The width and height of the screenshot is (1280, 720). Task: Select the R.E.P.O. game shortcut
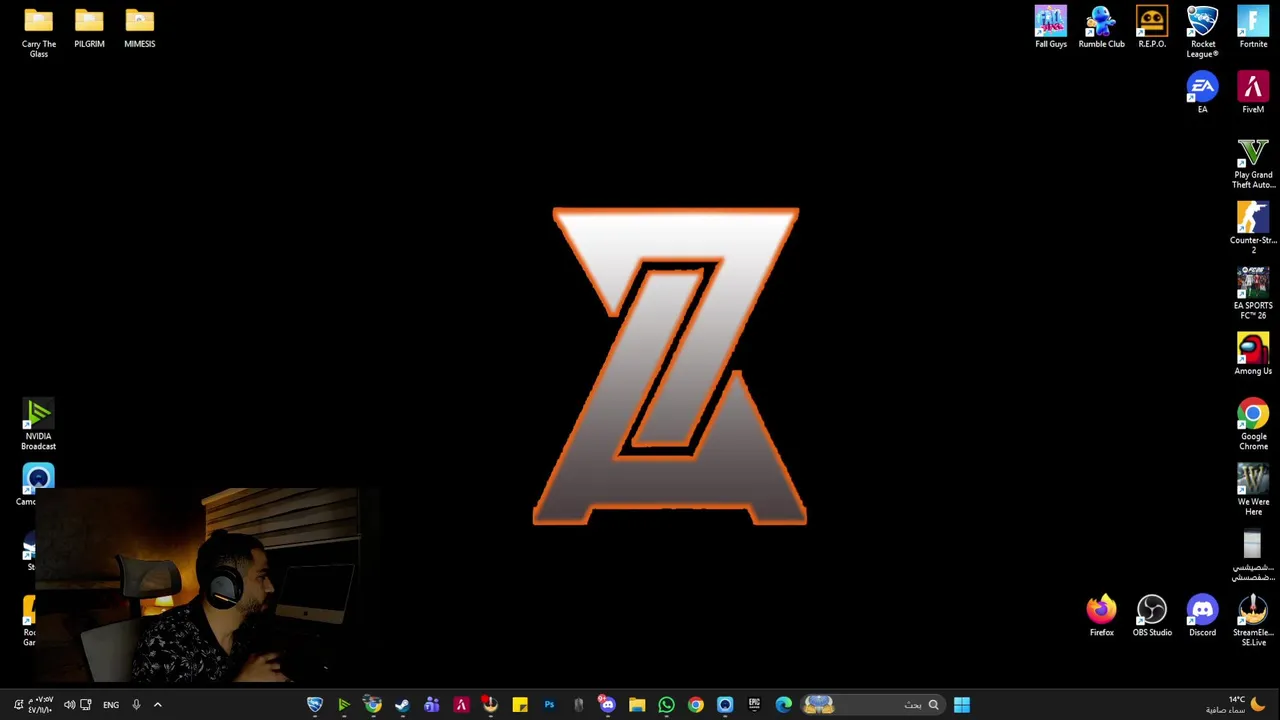(1152, 28)
